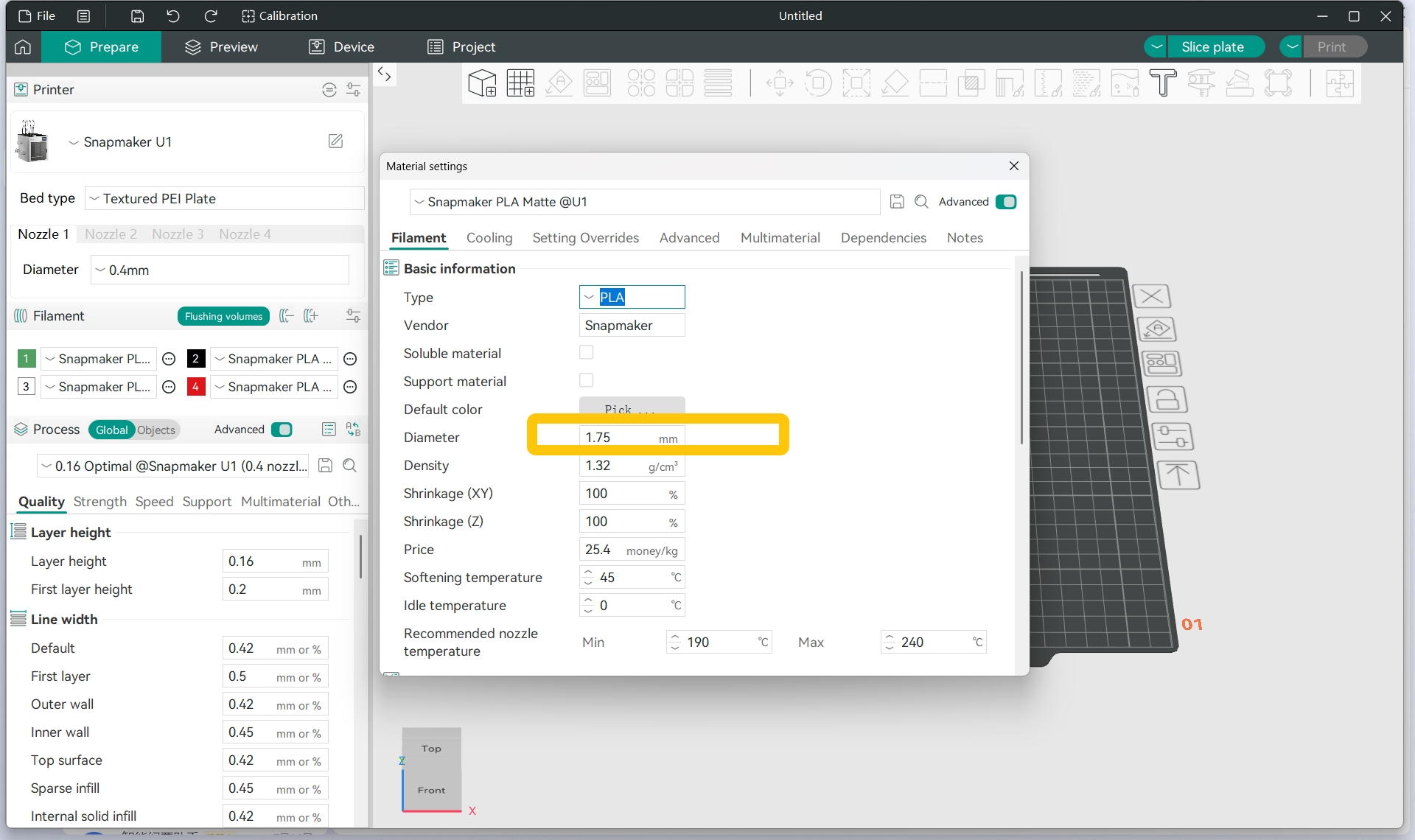
Task: Open the Multimaterial tab in Material settings
Action: click(780, 238)
